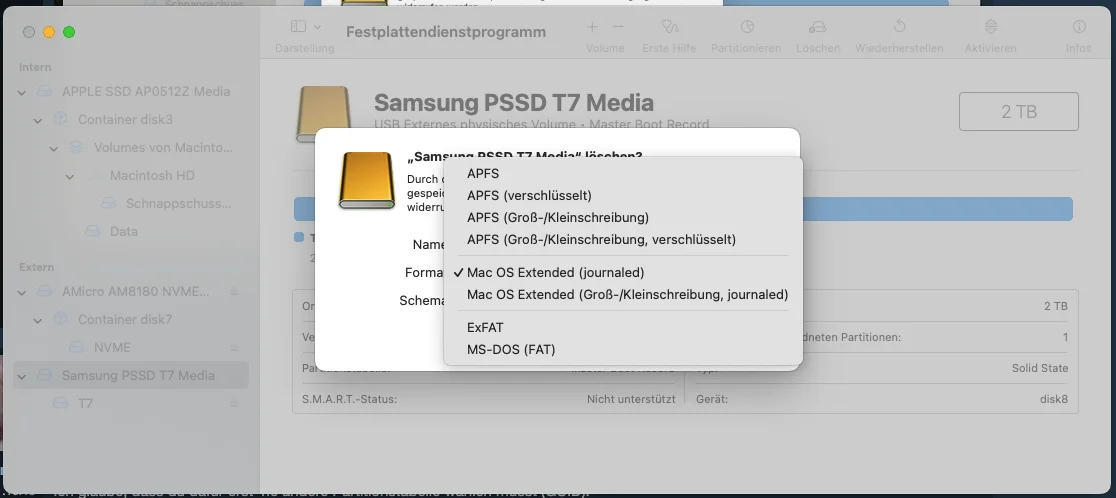This screenshot has height=498, width=1116.
Task: Click the Solid State type value
Action: [x=1040, y=369]
